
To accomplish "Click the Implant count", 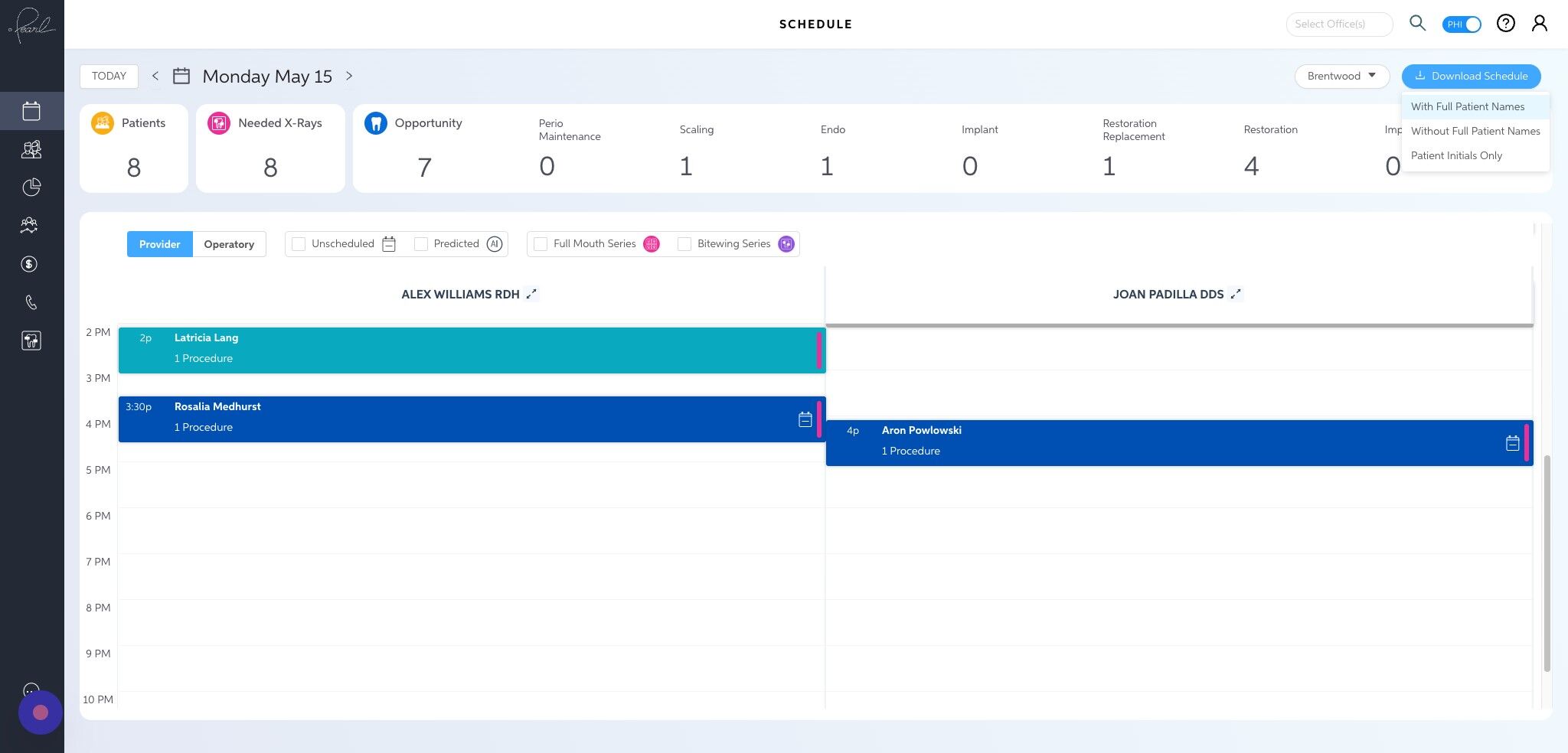I will coord(969,166).
